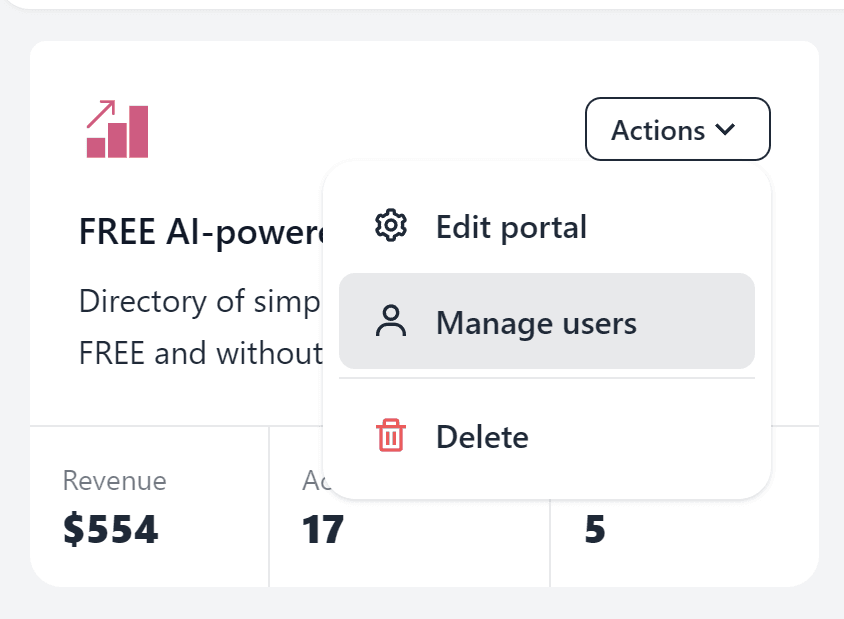
Task: Expand Actions to view portal options
Action: 677,129
